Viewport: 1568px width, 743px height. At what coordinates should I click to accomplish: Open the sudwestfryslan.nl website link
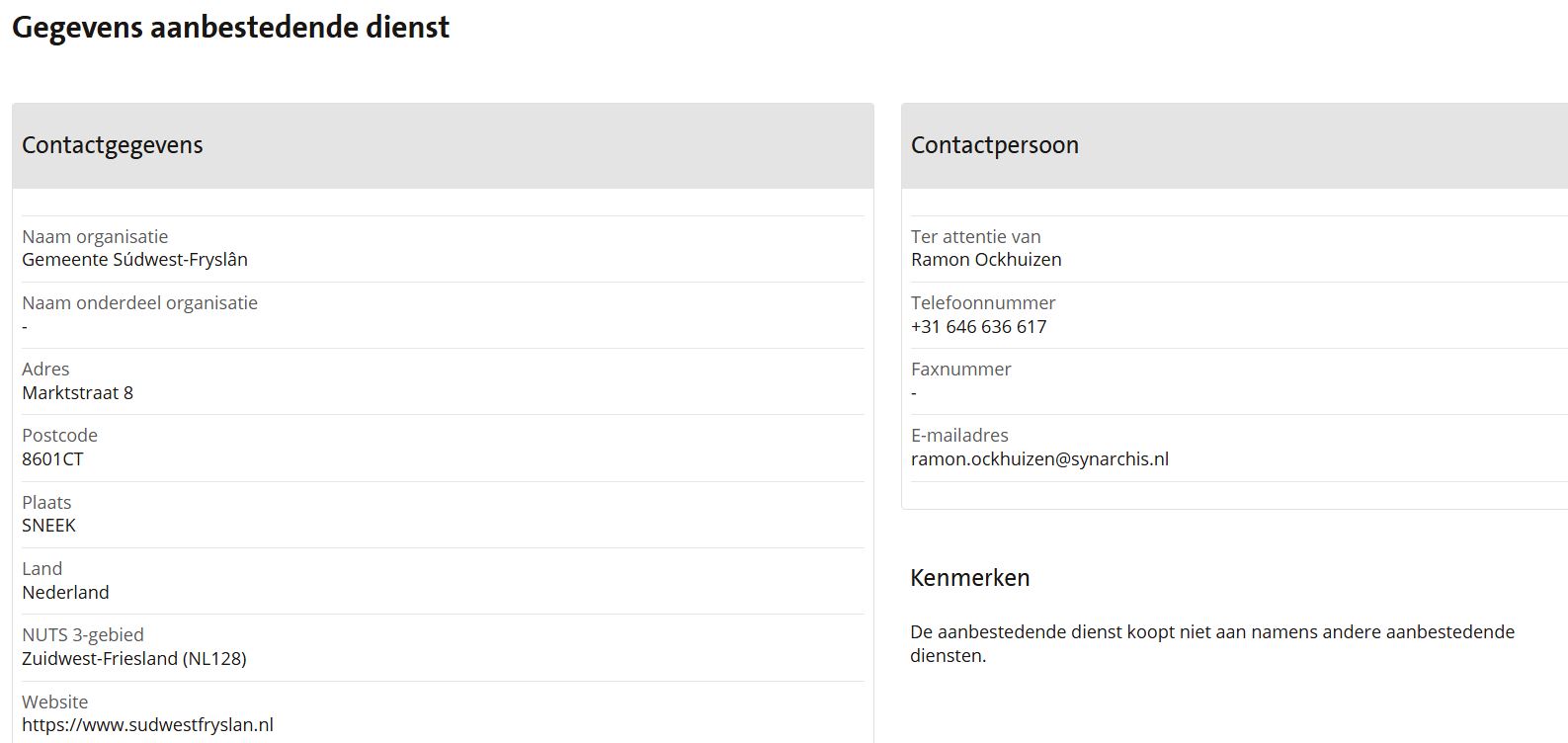coord(147,724)
